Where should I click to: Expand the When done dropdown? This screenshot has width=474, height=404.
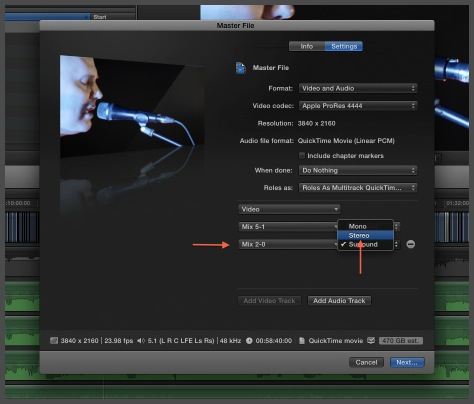(358, 170)
